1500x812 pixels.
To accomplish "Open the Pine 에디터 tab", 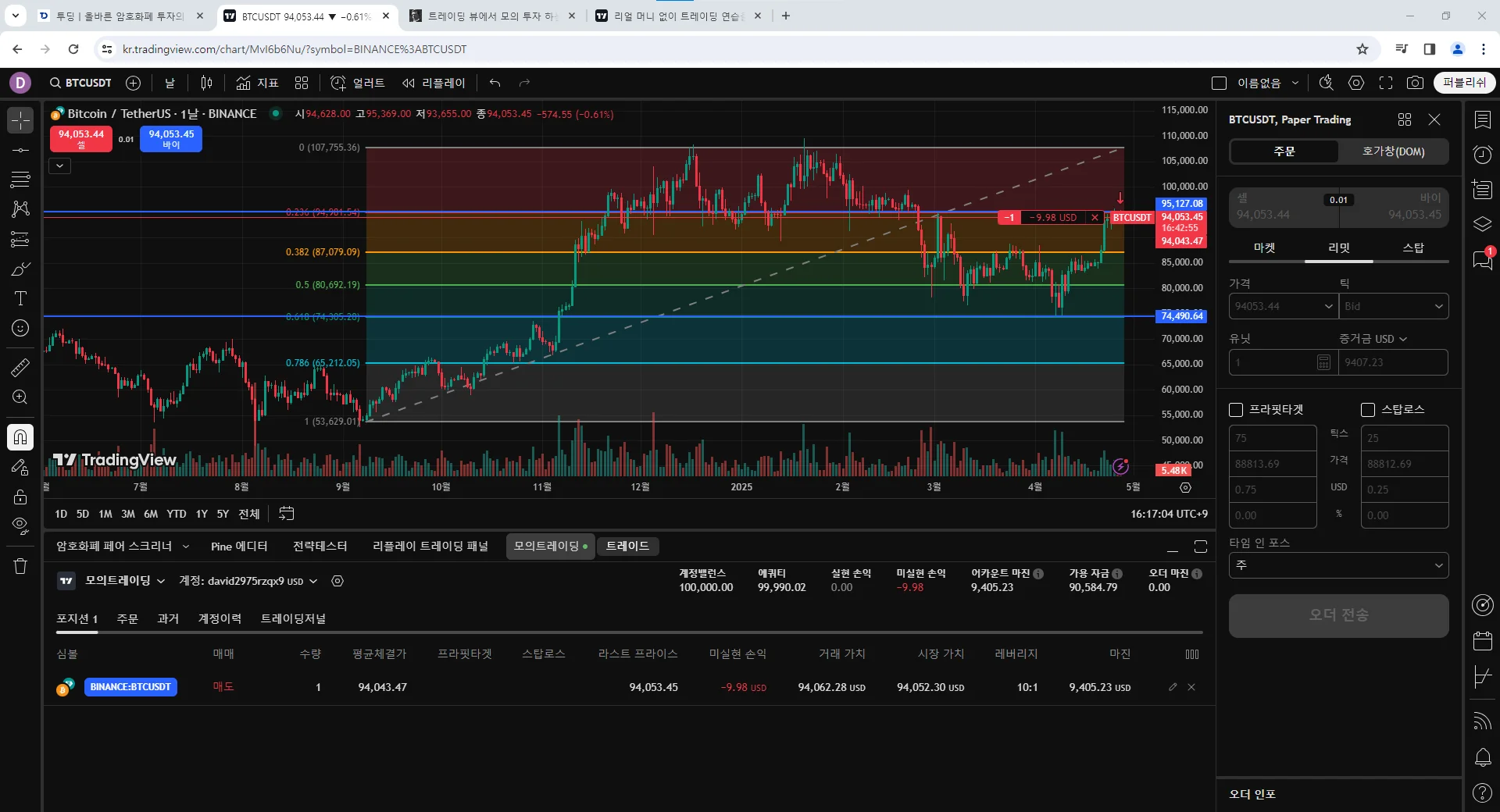I will (x=239, y=547).
